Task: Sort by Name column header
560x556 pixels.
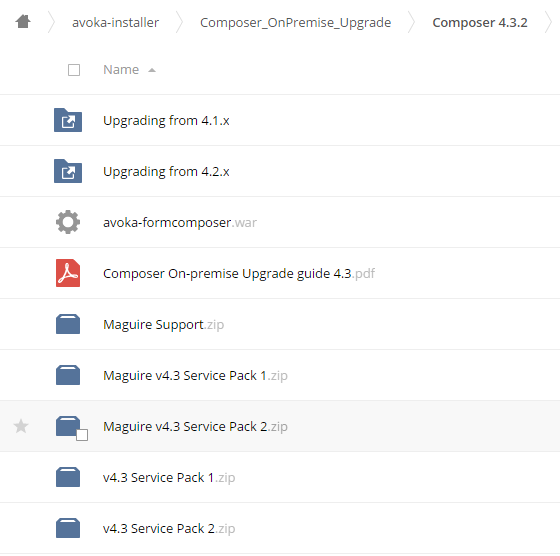Action: coord(121,70)
